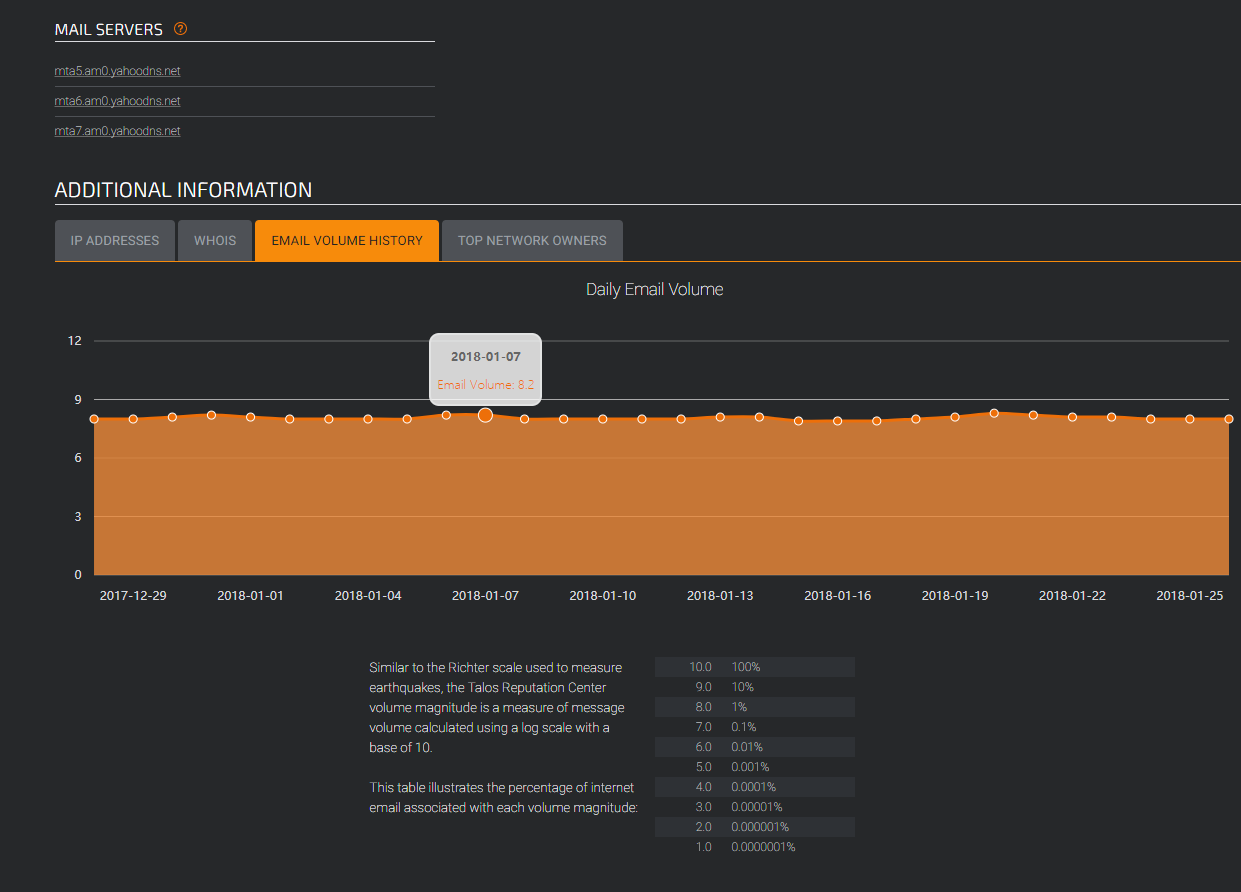
Task: Switch to the IP Addresses tab
Action: (x=115, y=241)
